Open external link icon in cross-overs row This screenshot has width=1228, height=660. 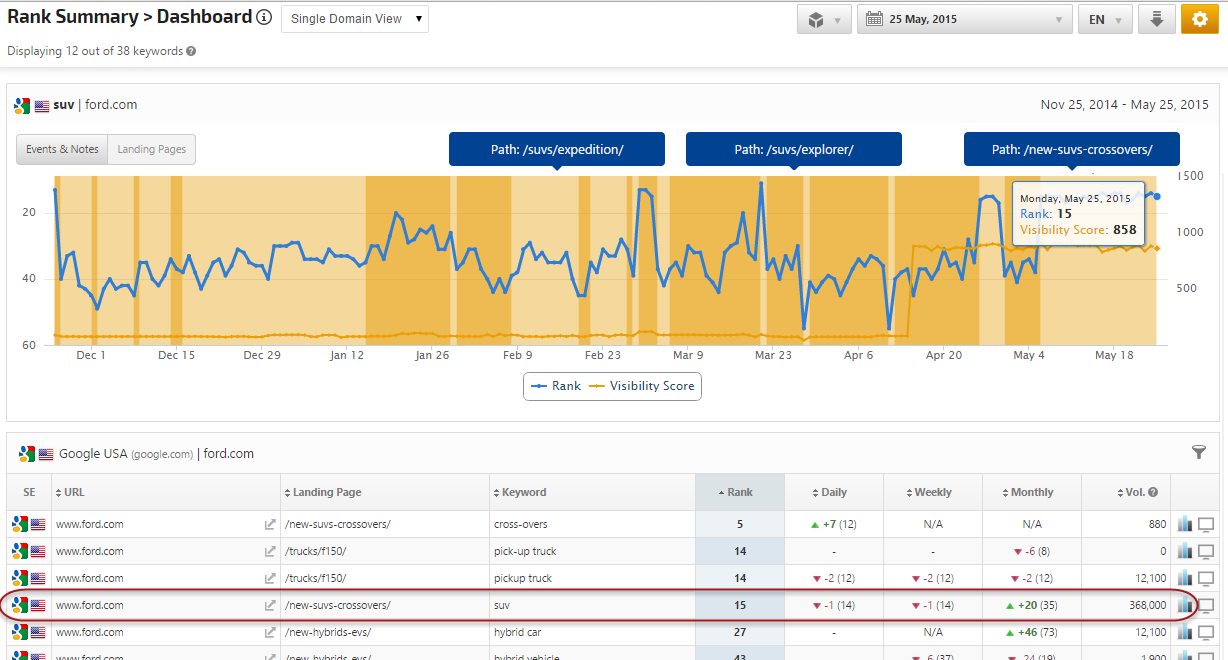point(270,524)
